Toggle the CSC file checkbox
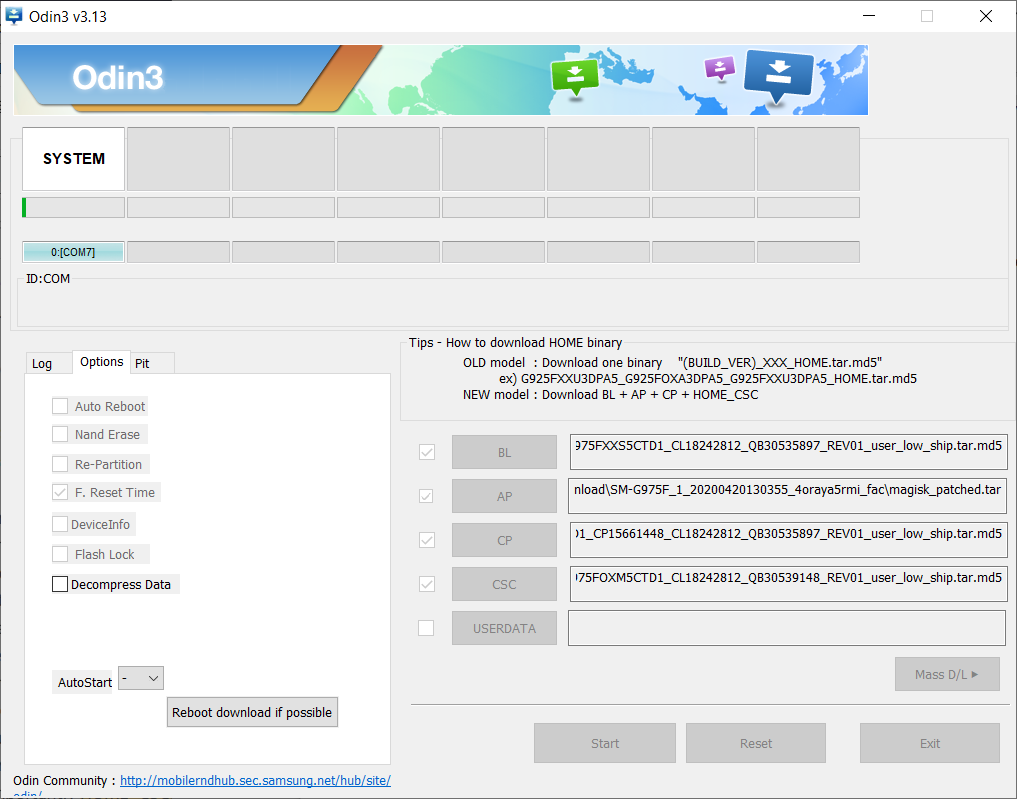The height and width of the screenshot is (799, 1017). point(427,584)
